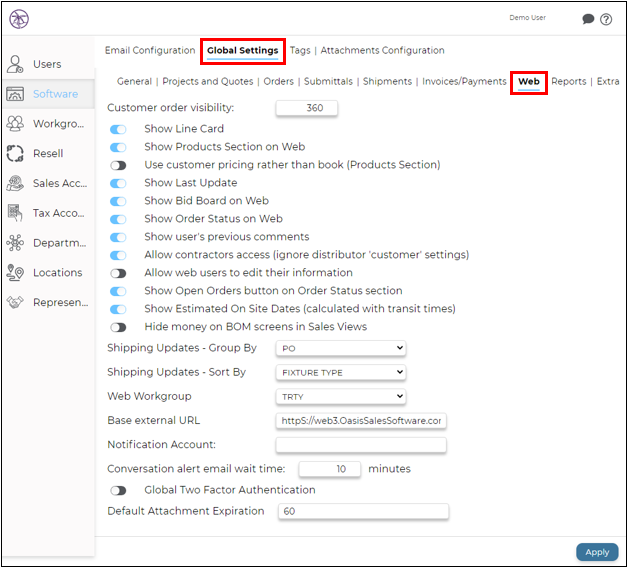Viewport: 630px width, 570px height.
Task: Enable customer pricing rather than book
Action: (x=118, y=165)
